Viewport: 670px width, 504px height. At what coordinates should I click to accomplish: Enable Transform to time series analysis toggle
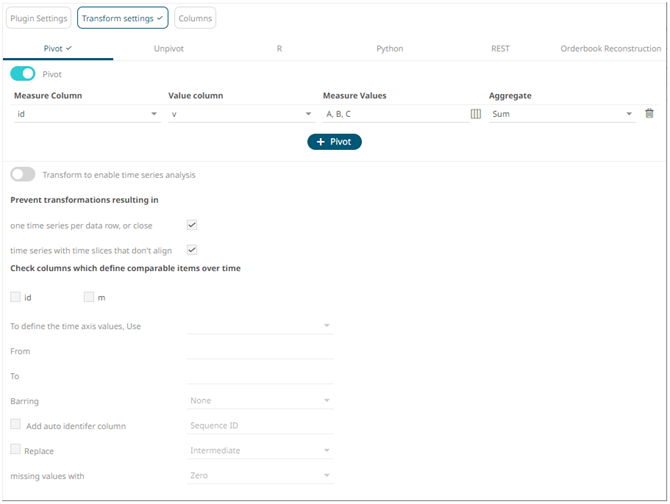tap(23, 174)
